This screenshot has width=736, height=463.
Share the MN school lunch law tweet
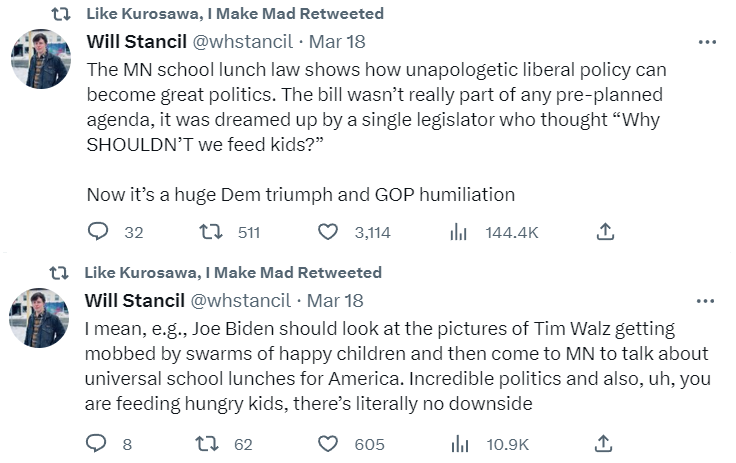tap(604, 232)
